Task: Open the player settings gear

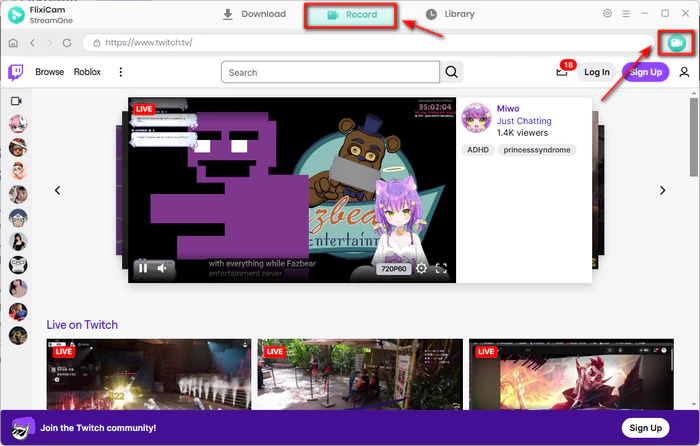Action: pos(421,268)
